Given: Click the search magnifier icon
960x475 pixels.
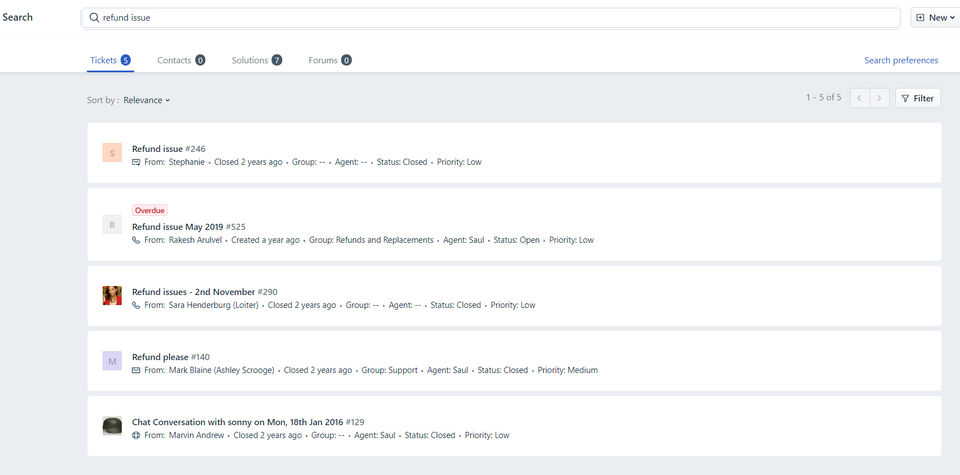Looking at the screenshot, I should coord(94,18).
